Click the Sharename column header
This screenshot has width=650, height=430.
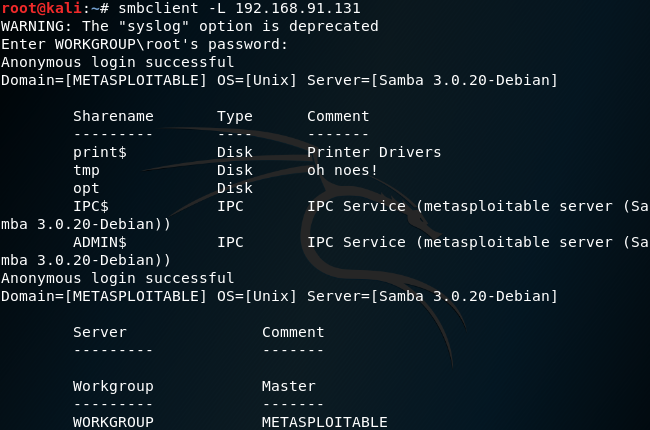pos(113,117)
